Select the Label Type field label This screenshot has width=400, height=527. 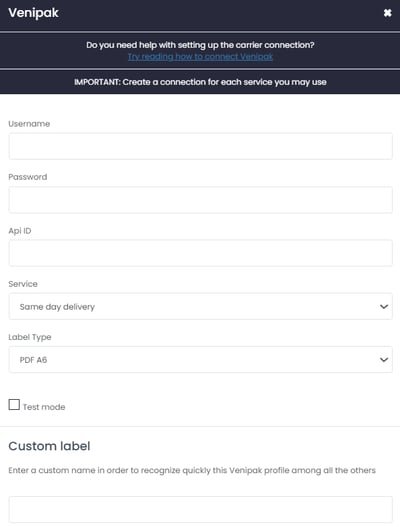coord(30,337)
